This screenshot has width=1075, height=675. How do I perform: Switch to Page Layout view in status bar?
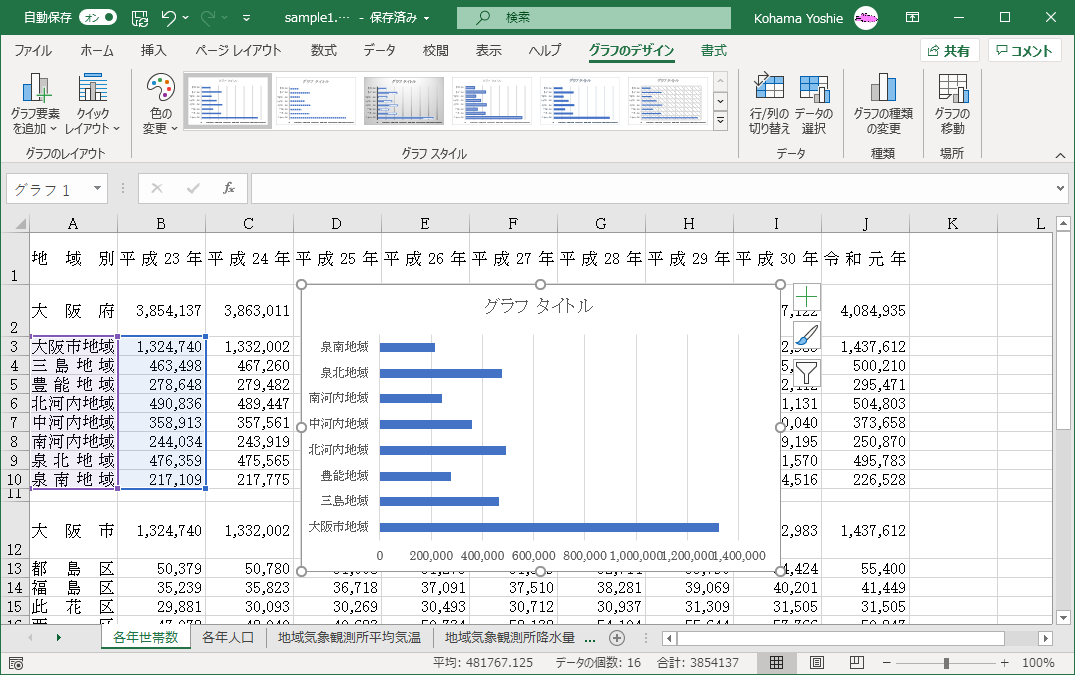[816, 663]
